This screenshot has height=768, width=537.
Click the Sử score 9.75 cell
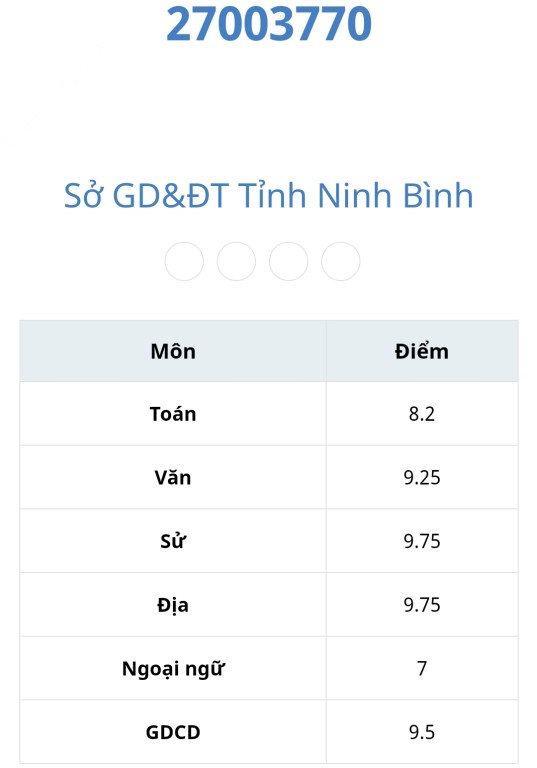tap(422, 541)
